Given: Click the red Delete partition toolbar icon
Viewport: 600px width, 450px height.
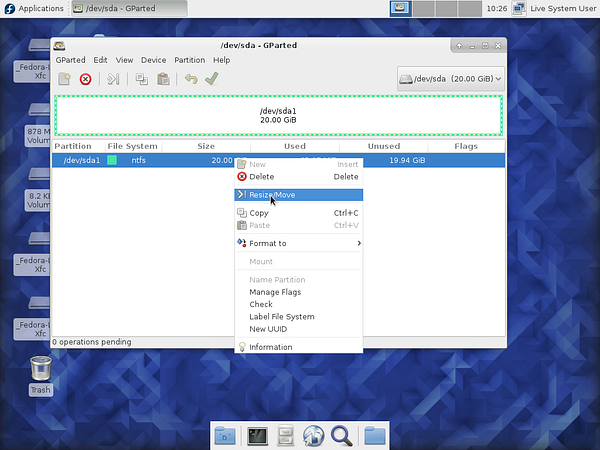Looking at the screenshot, I should 85,79.
